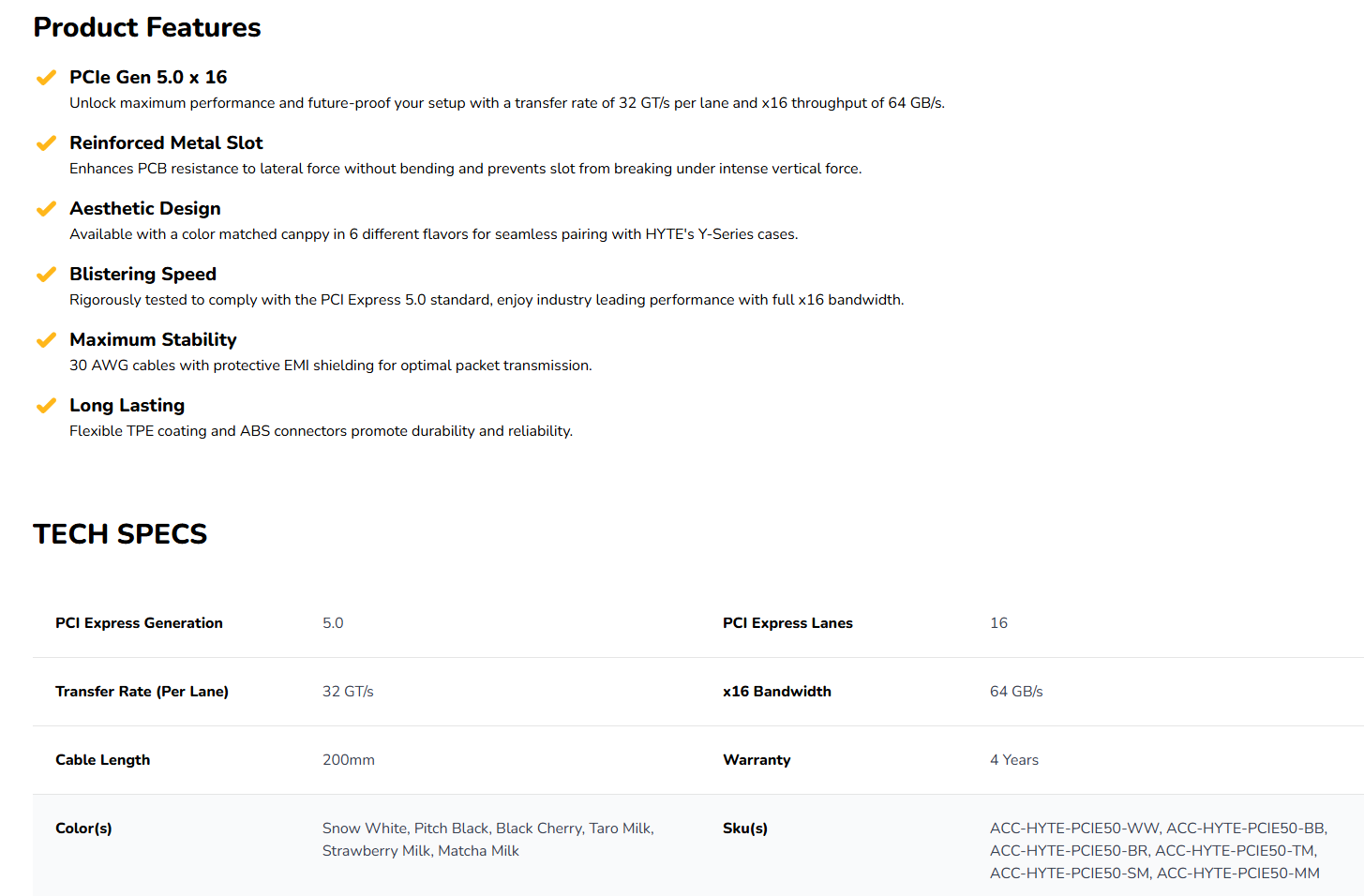Viewport: 1364px width, 896px height.
Task: Click the checkmark beside Maximum Stability
Action: point(45,340)
